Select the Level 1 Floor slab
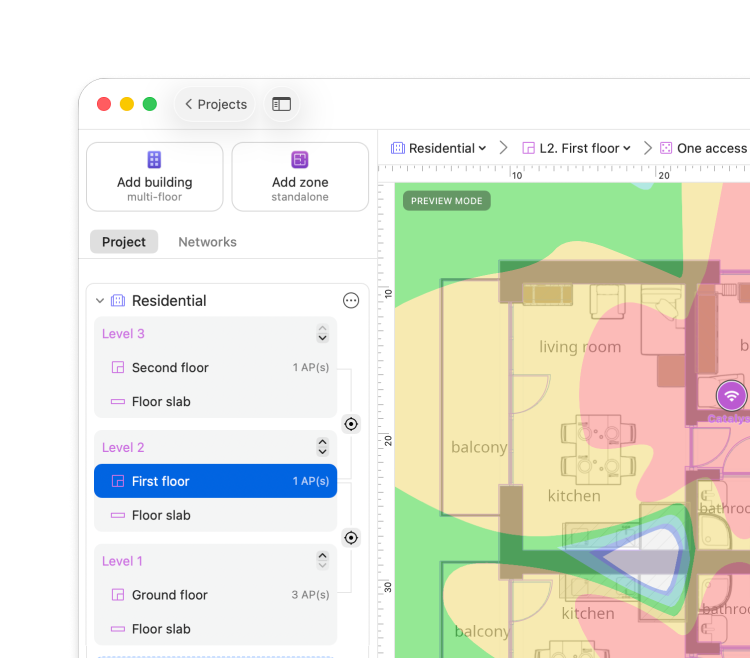This screenshot has width=750, height=658. (x=215, y=629)
